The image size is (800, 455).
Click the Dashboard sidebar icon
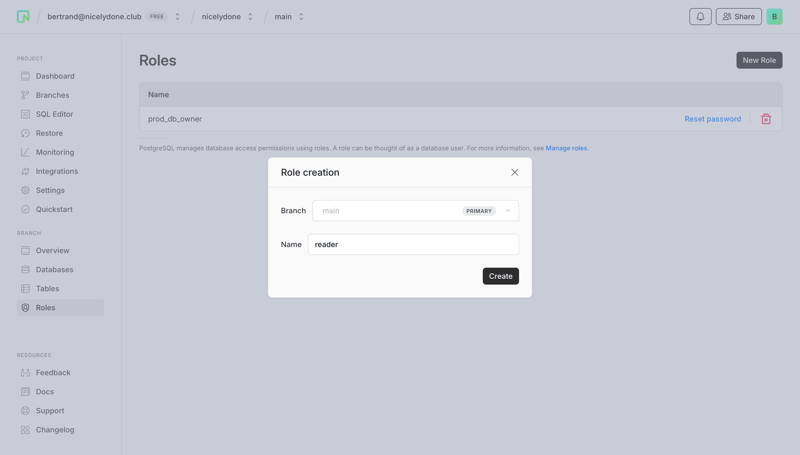(25, 76)
